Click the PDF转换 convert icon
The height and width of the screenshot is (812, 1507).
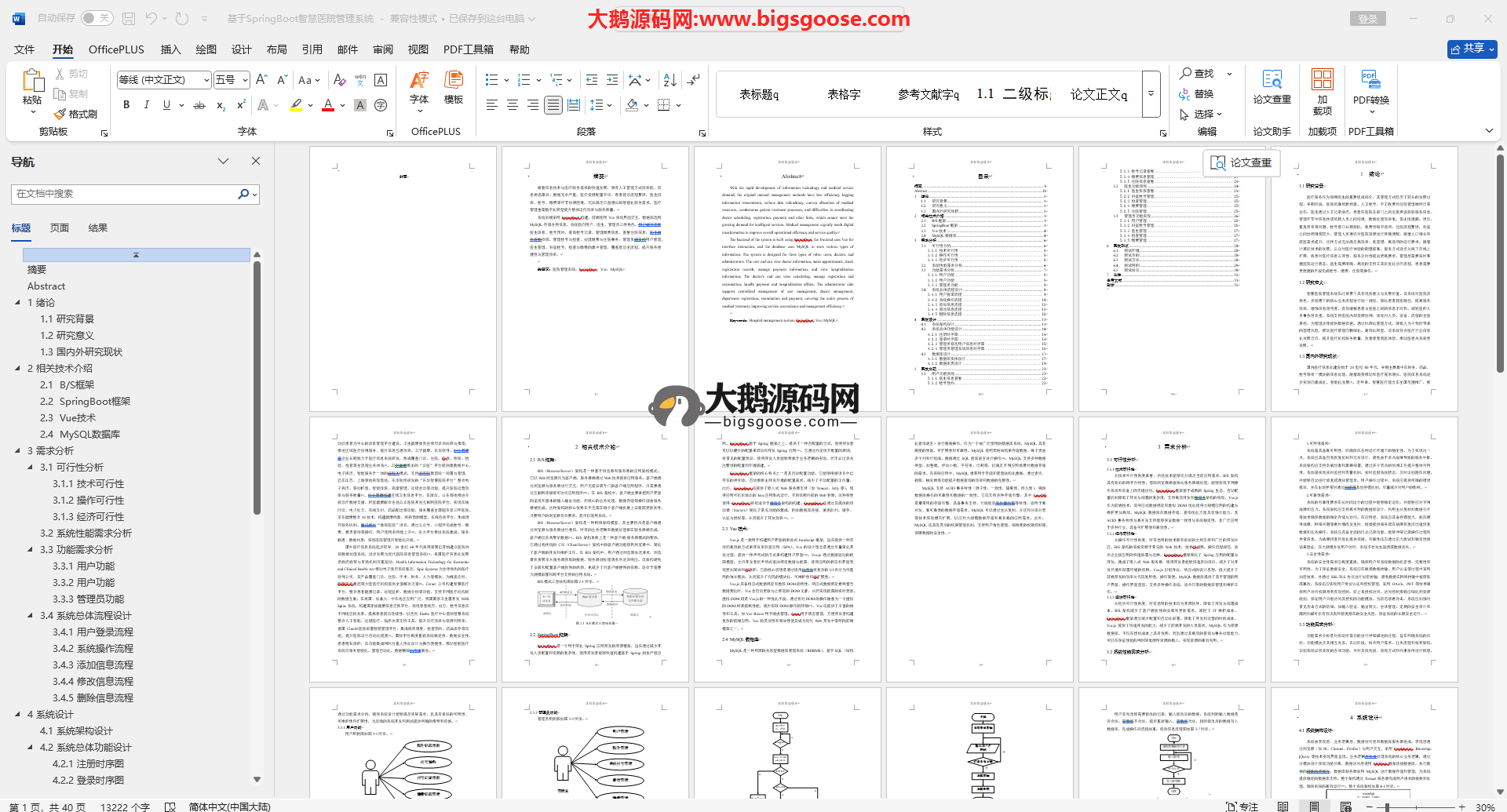point(1370,86)
